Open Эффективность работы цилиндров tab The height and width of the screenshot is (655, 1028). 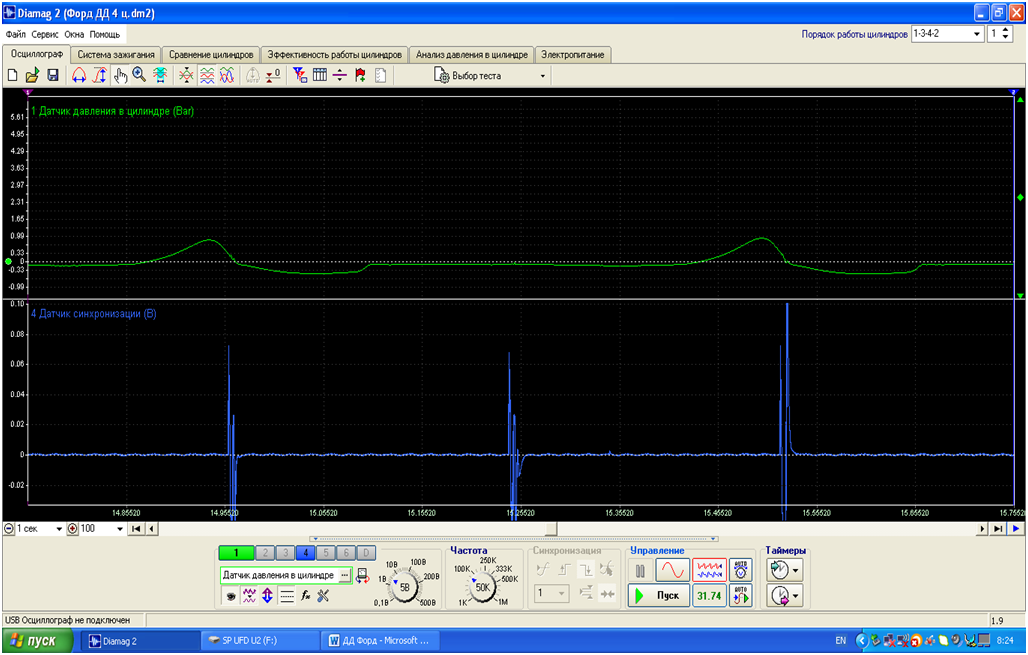[334, 54]
